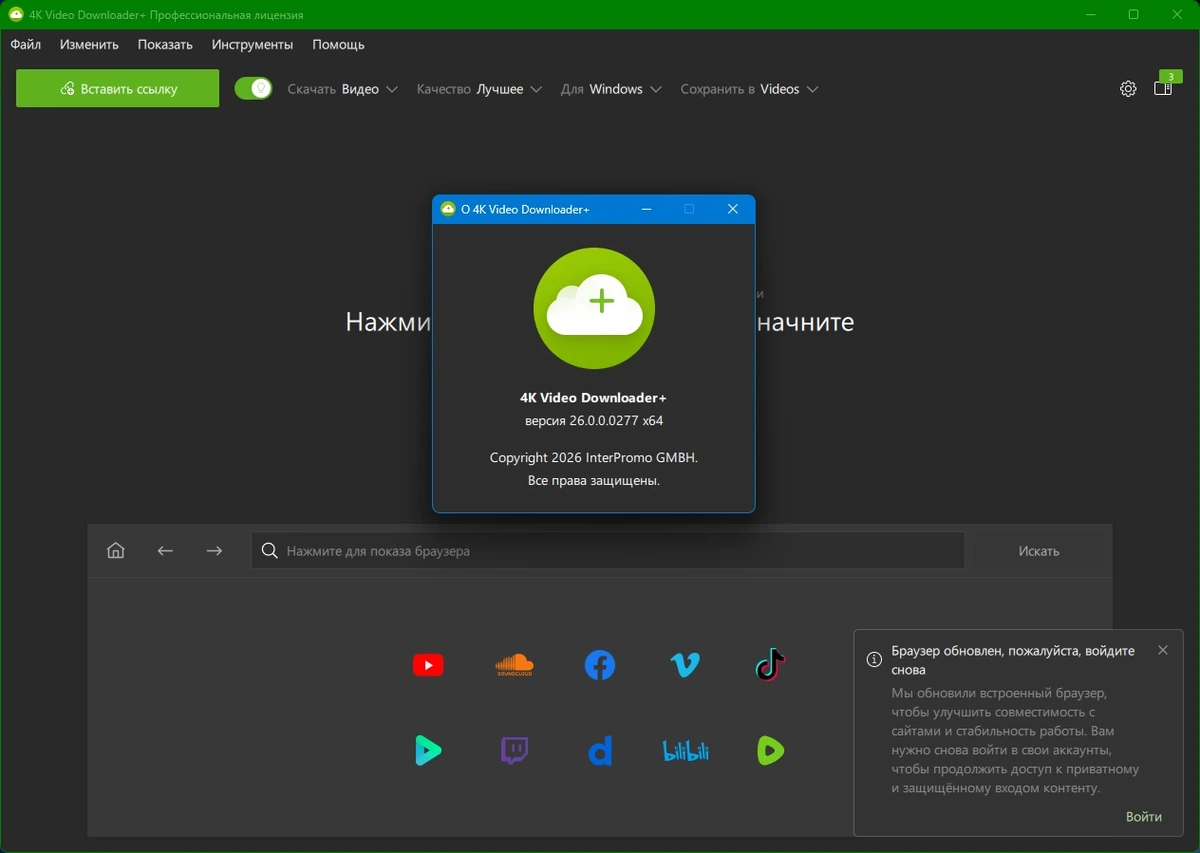Expand the Сохранить в Videos dropdown

tap(750, 89)
